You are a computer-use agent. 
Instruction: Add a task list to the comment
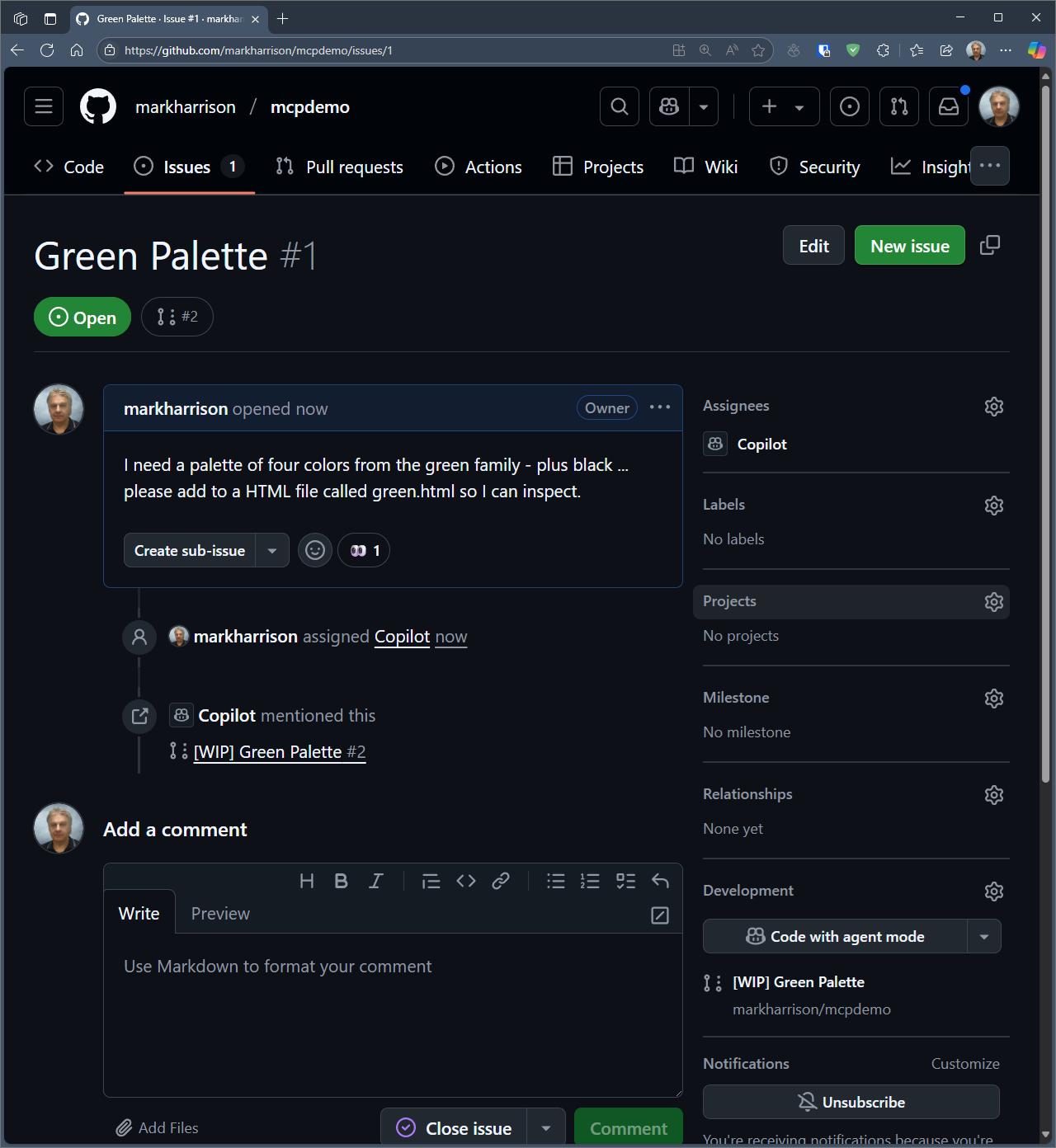point(625,881)
